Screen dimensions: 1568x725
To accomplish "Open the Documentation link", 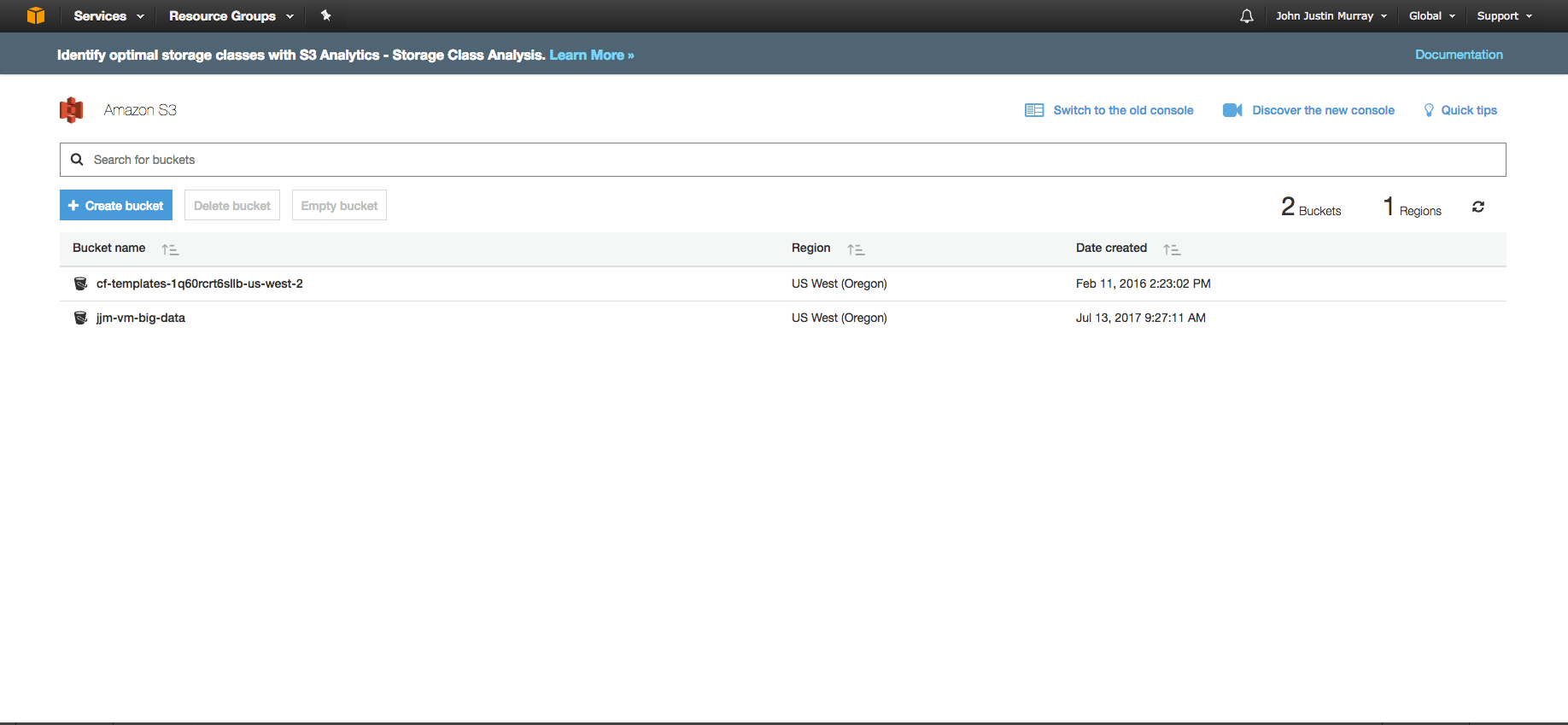I will [1459, 55].
